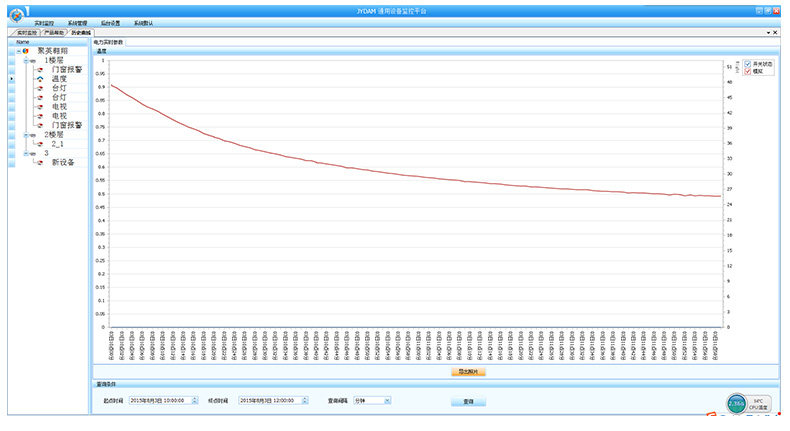Collapse the 1楼层 tree node
Screen dimensions: 790x431
pyautogui.click(x=24, y=60)
